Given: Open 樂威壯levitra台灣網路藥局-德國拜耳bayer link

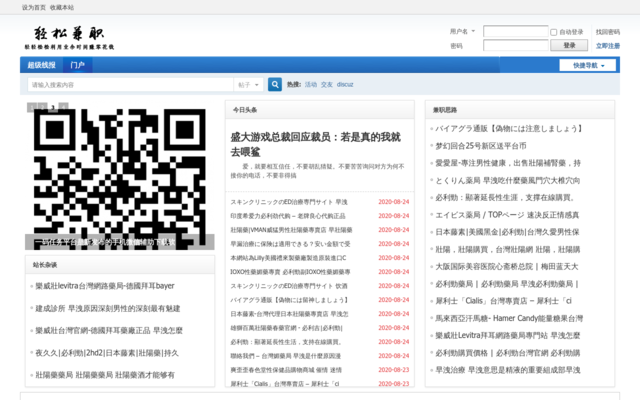Looking at the screenshot, I should (105, 286).
